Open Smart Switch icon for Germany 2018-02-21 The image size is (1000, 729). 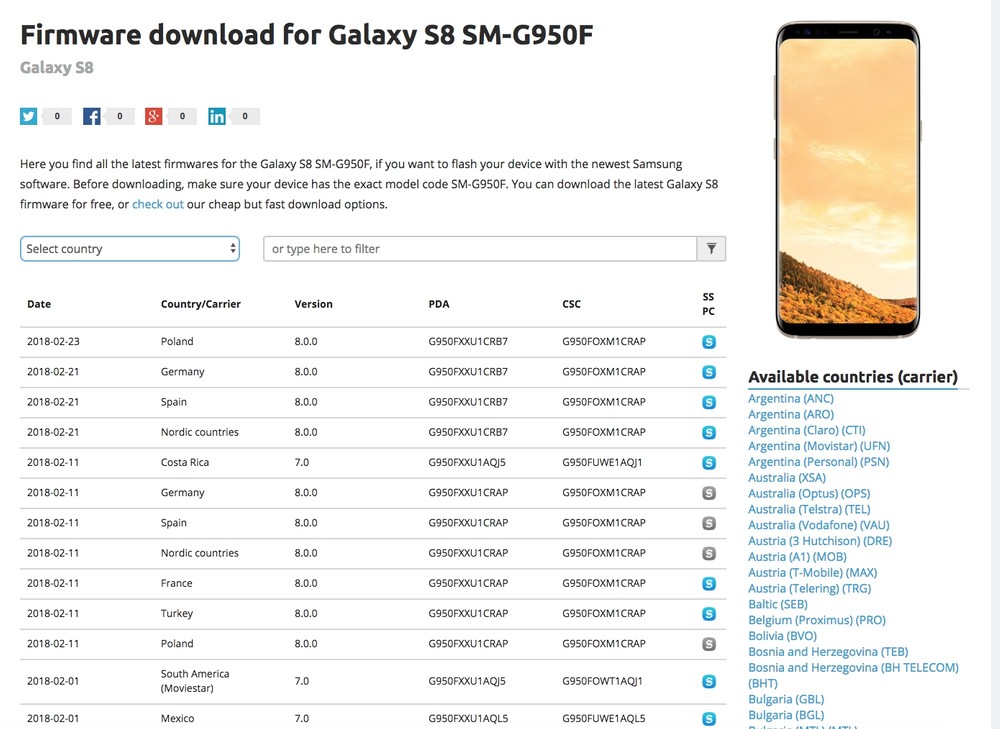[709, 372]
